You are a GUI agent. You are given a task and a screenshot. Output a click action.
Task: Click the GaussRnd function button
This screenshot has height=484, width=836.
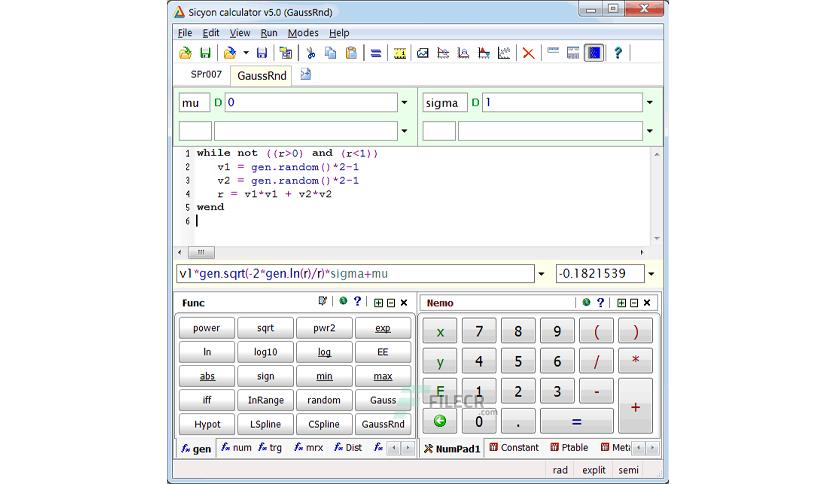pos(383,424)
